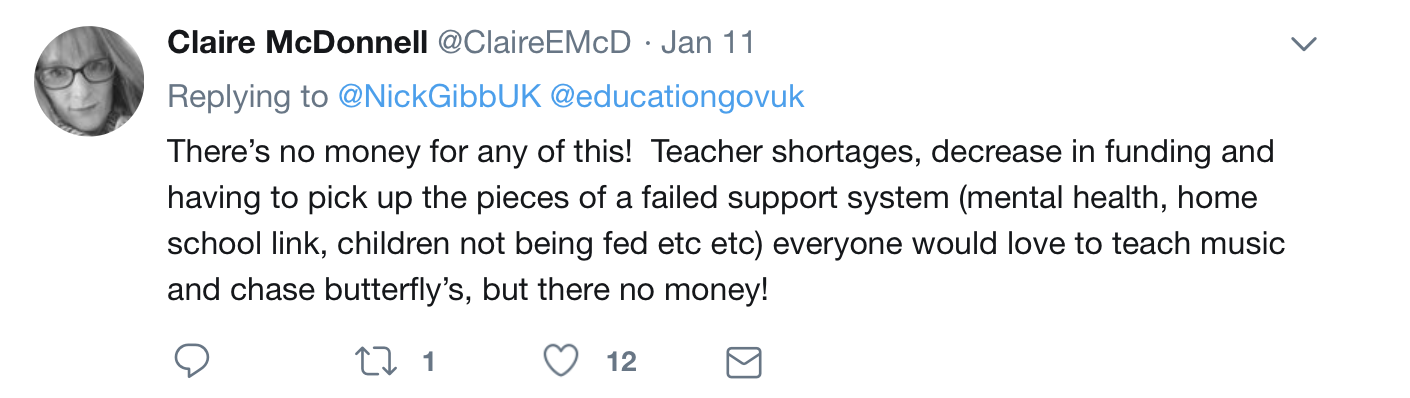This screenshot has width=1410, height=398.
Task: Retweet this tweet using the arrows icon
Action: pyautogui.click(x=377, y=361)
